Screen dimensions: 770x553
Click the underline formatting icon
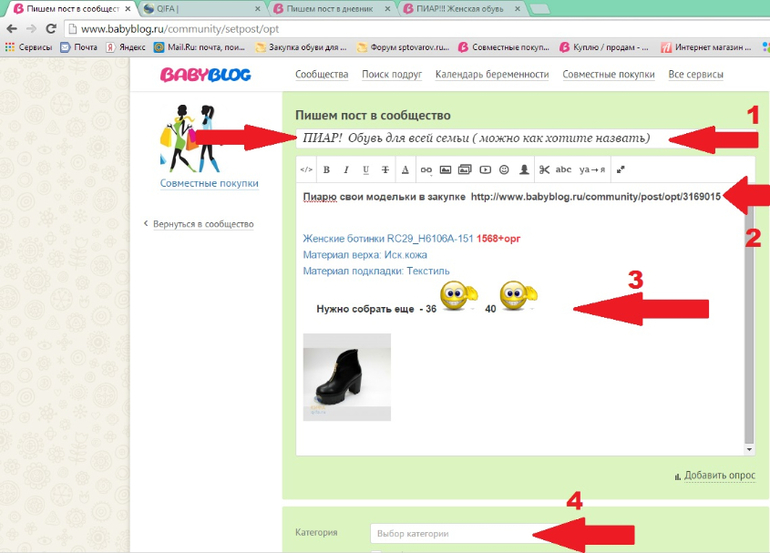(x=366, y=170)
